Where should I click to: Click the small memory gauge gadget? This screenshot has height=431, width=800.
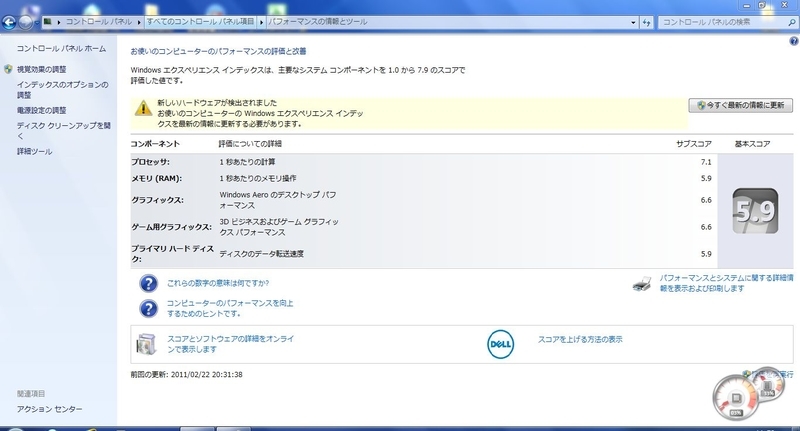coord(768,386)
